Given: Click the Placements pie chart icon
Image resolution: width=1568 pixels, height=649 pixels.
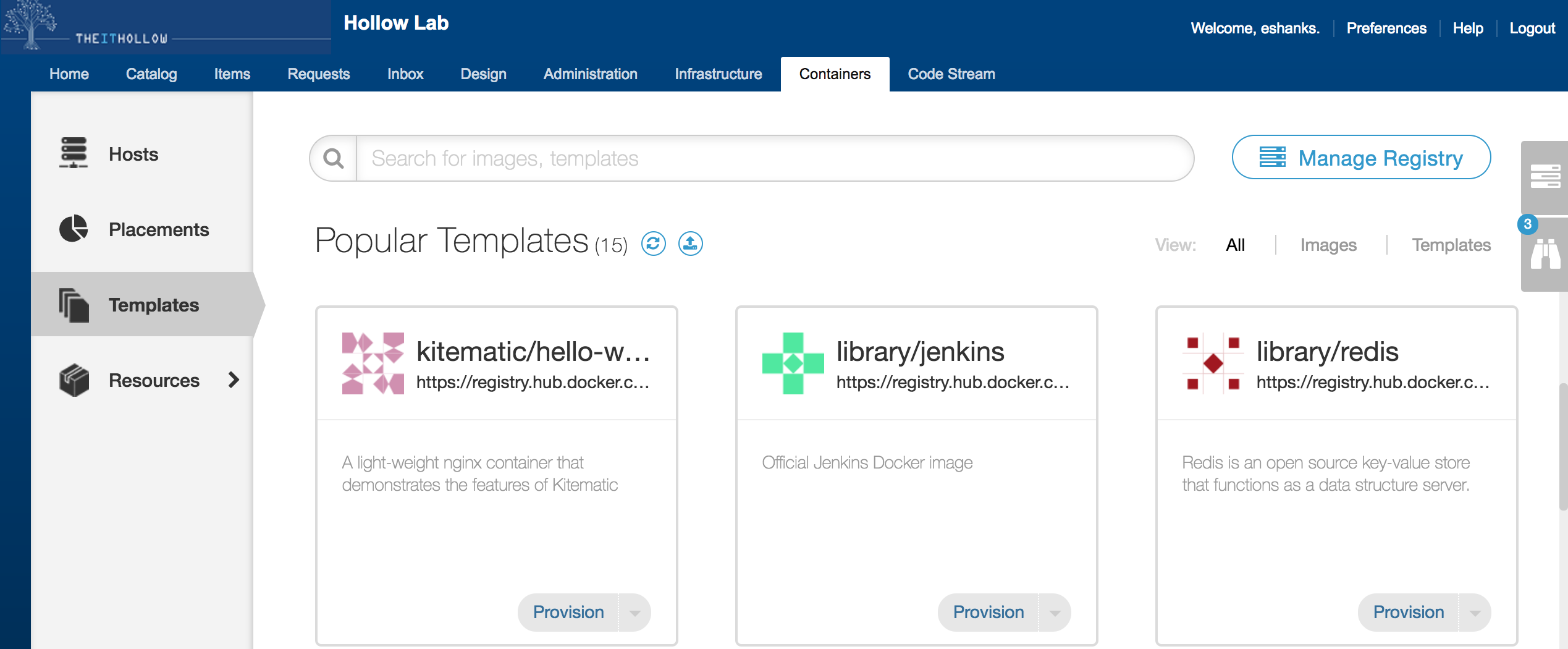Looking at the screenshot, I should (74, 229).
